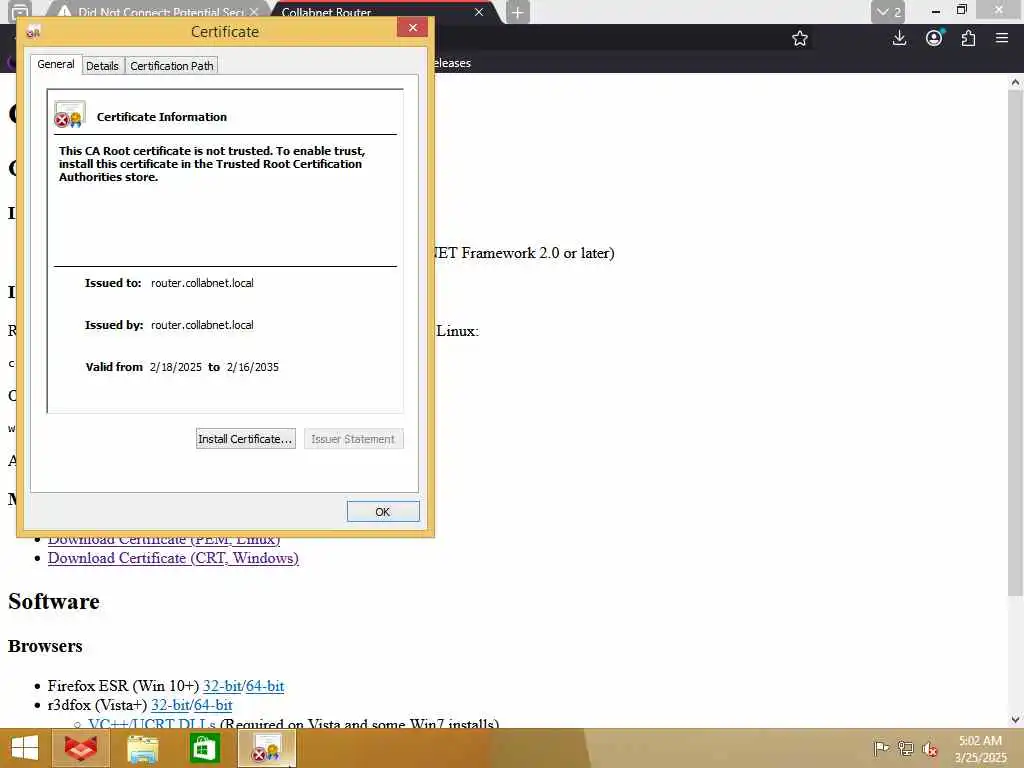The height and width of the screenshot is (768, 1024).
Task: Switch to the Certification Path tab
Action: point(172,66)
